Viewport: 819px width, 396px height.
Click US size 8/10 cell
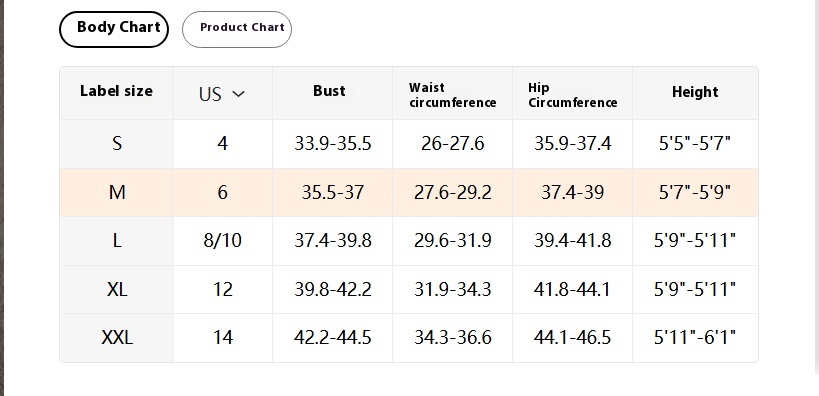(223, 241)
